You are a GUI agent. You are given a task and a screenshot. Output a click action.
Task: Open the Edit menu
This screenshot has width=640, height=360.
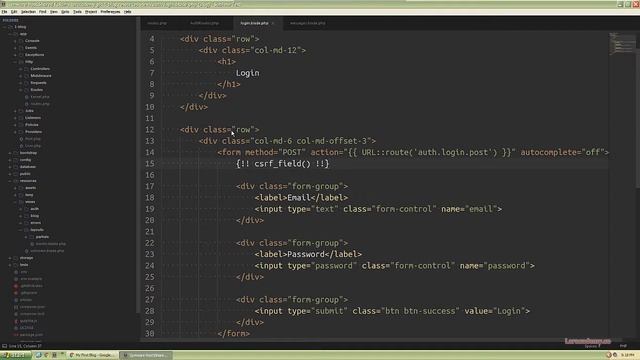point(14,12)
